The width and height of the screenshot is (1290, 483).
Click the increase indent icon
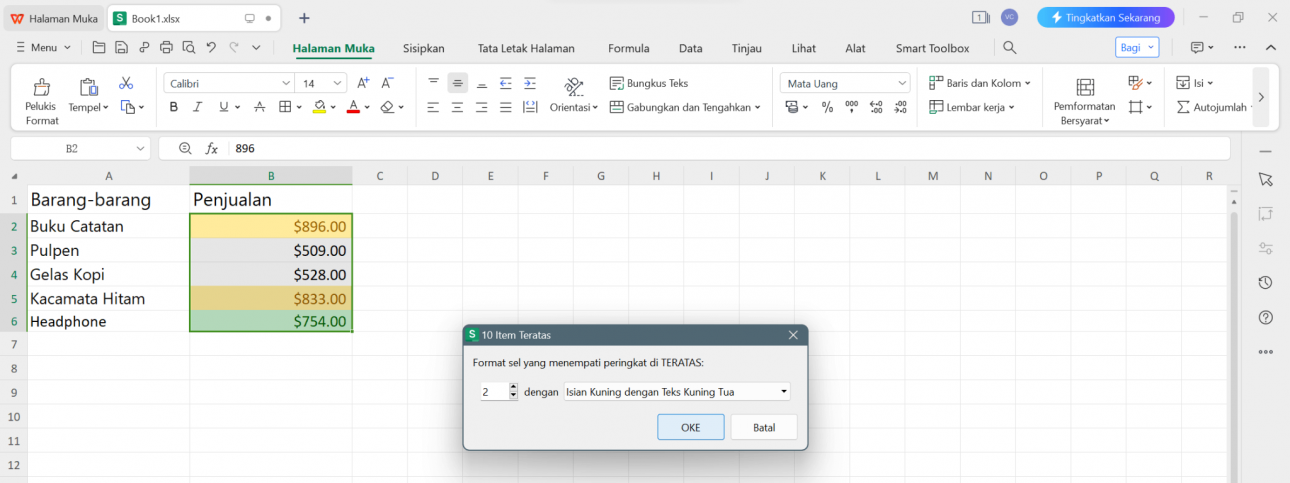[529, 83]
